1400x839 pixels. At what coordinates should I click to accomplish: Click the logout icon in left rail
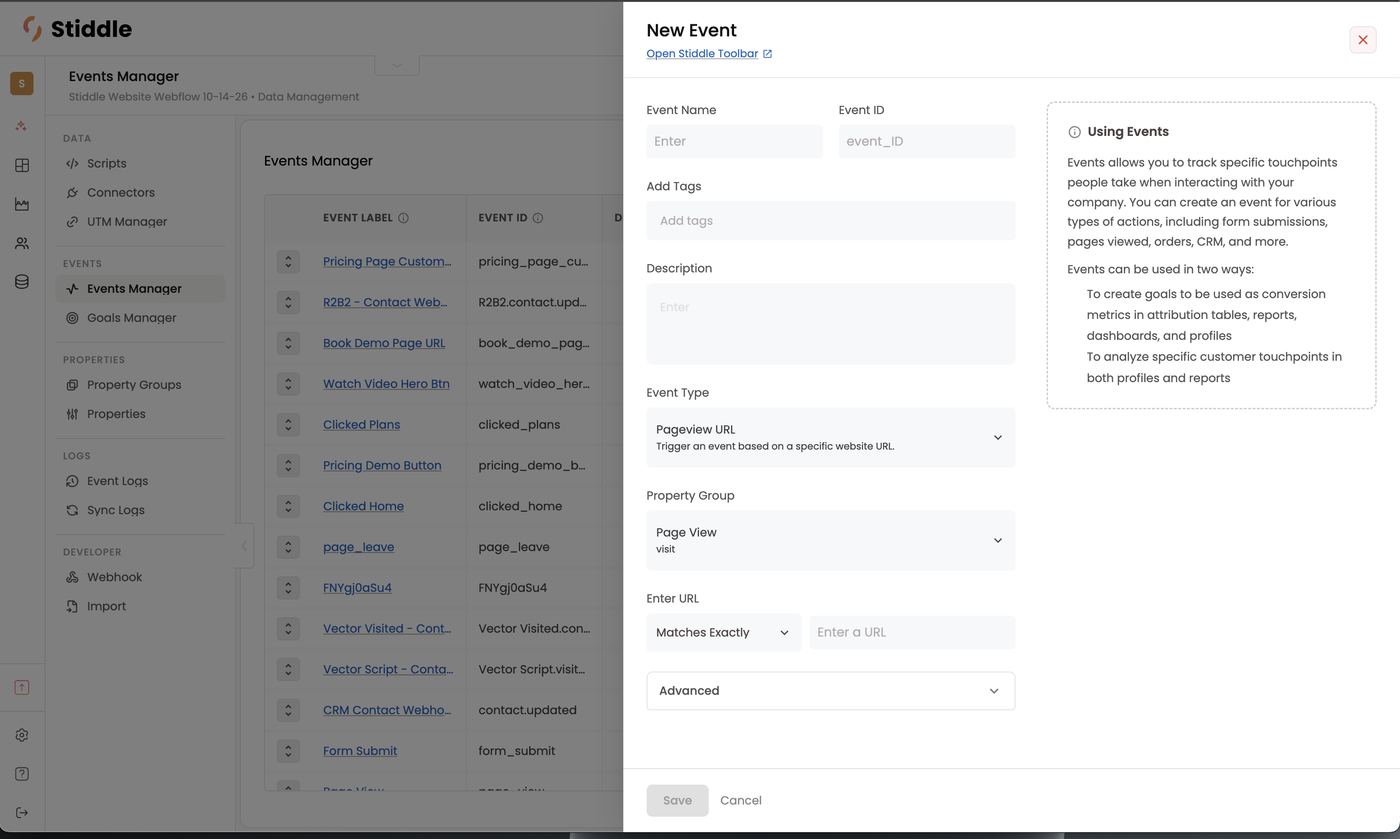22,813
